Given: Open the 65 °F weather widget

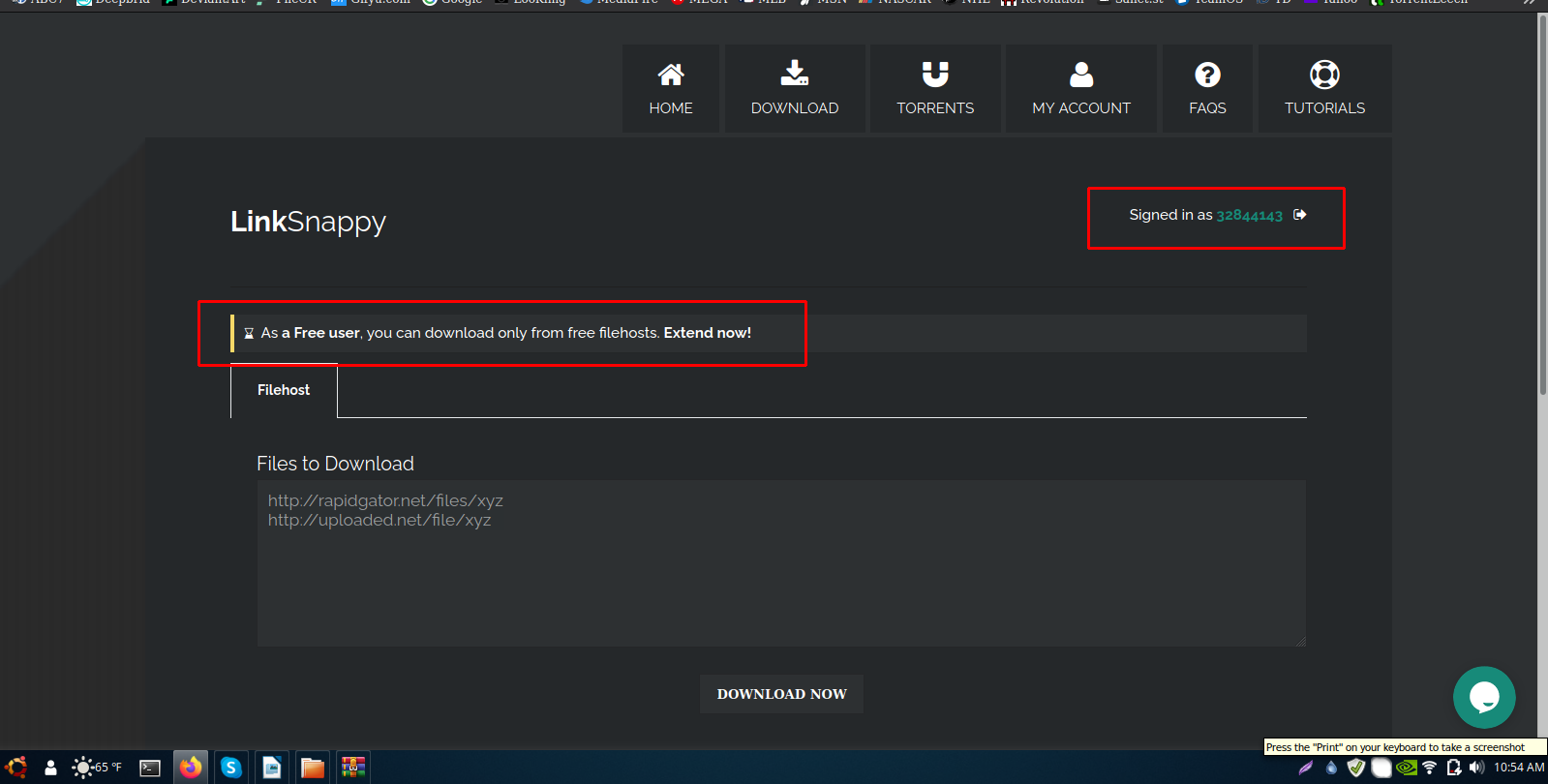Looking at the screenshot, I should pyautogui.click(x=97, y=768).
